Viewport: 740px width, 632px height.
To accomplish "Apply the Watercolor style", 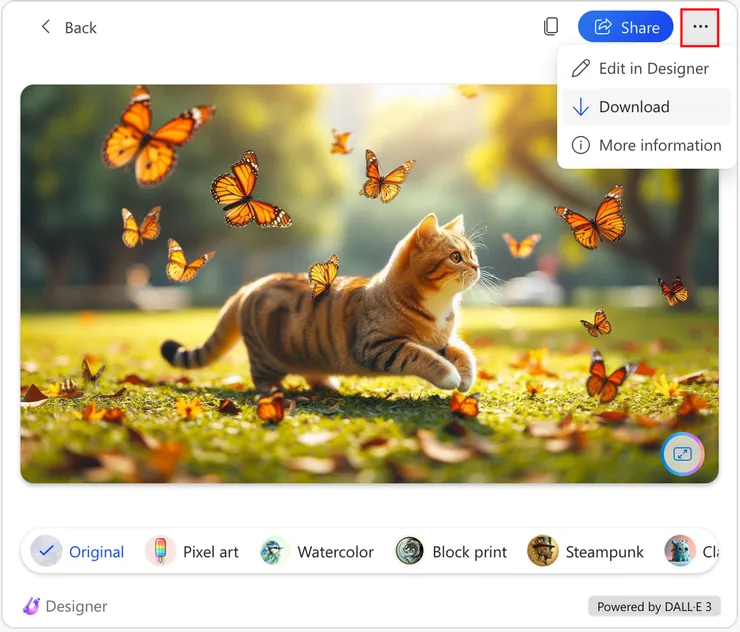I will [317, 551].
